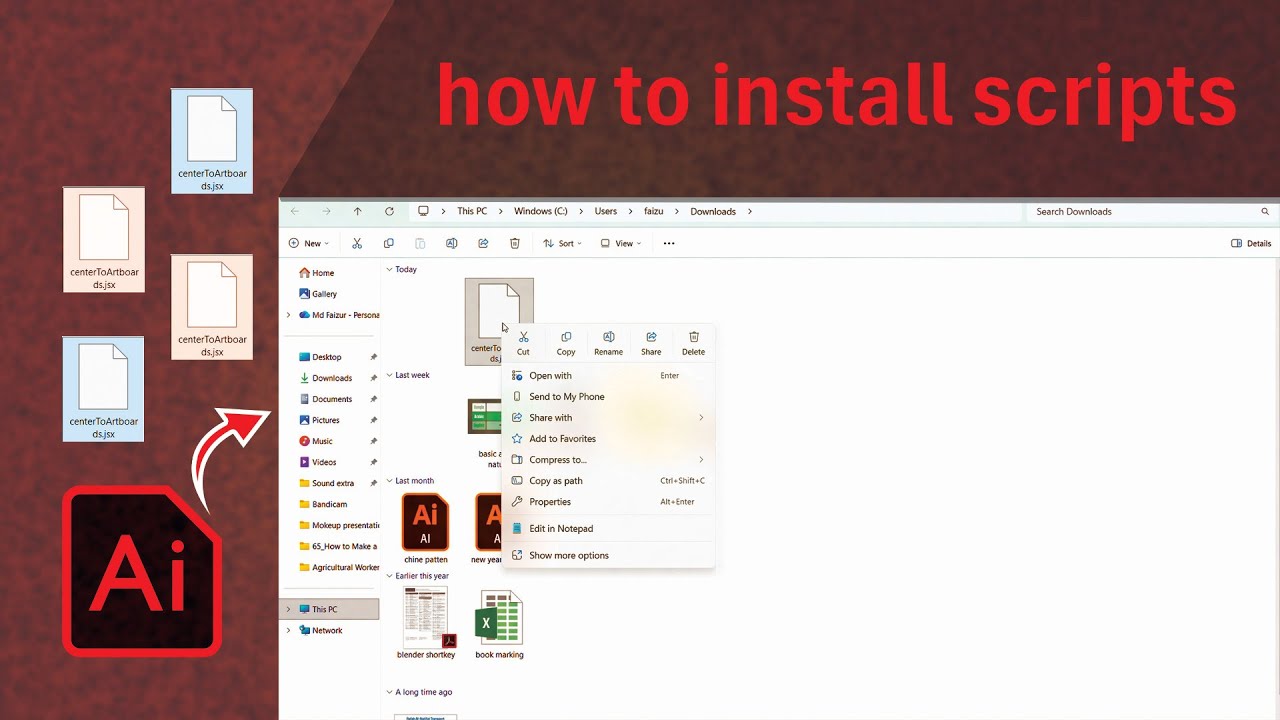Open the Compress to... submenu
1280x720 pixels.
[x=608, y=460]
